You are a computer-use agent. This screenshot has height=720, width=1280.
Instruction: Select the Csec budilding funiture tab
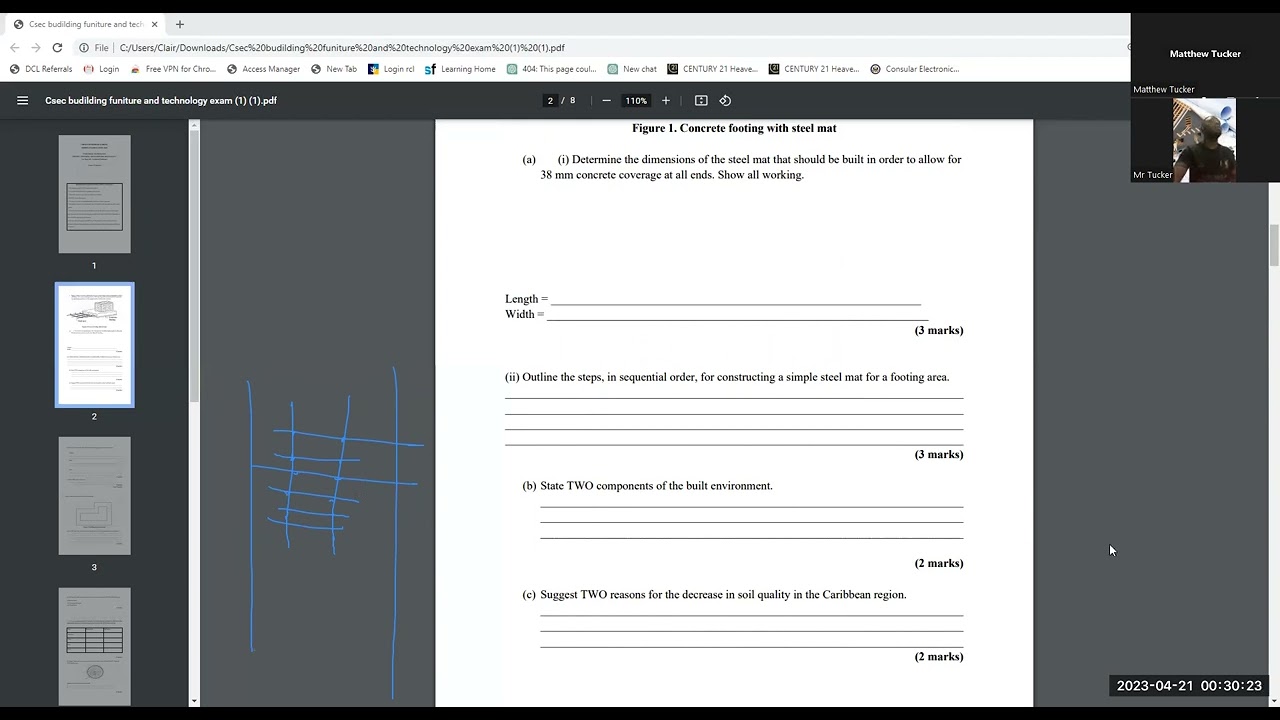[x=85, y=24]
